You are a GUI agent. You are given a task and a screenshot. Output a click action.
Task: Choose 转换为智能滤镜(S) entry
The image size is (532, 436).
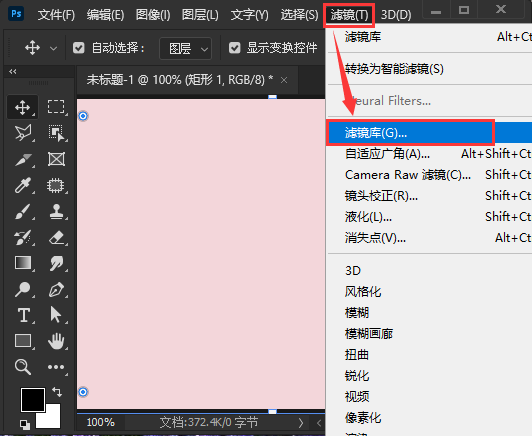pos(429,69)
